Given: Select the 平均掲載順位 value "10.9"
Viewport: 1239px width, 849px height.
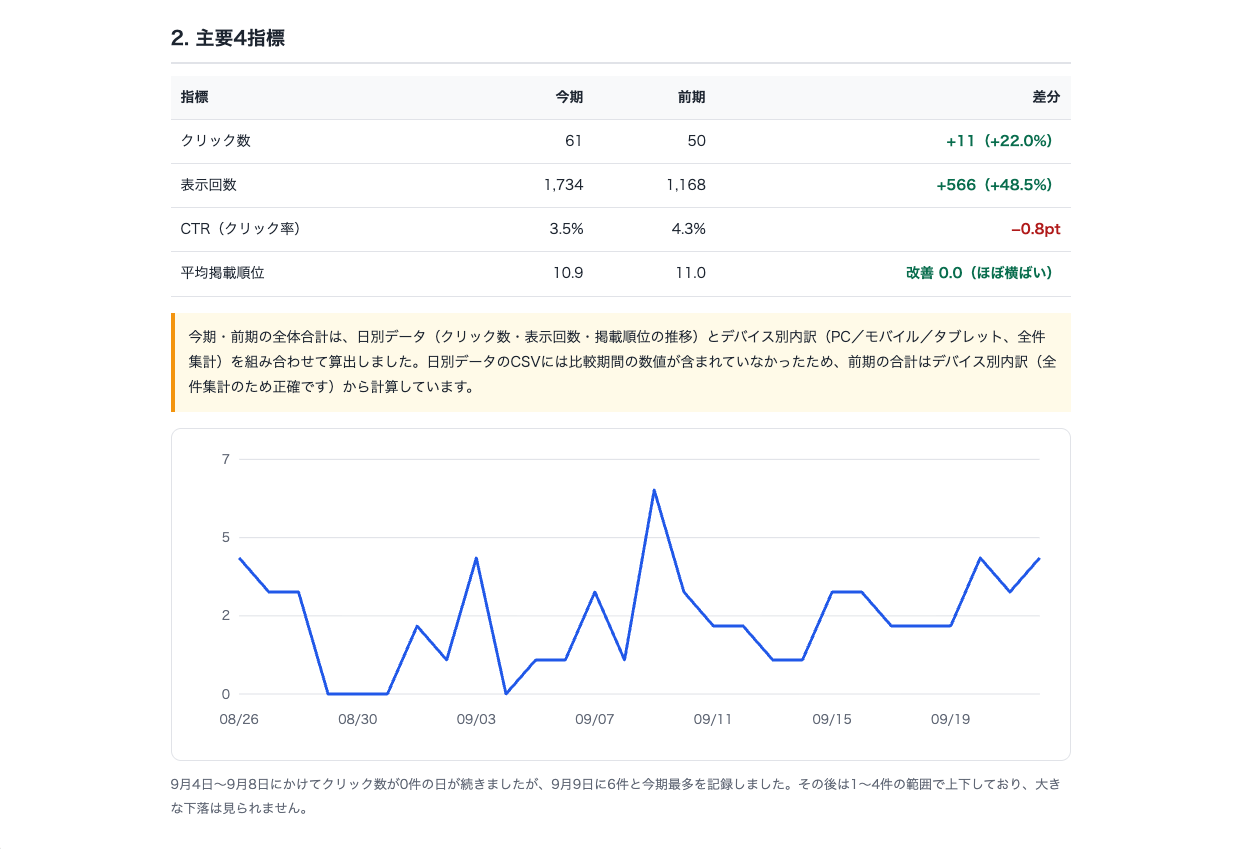Looking at the screenshot, I should click(568, 273).
